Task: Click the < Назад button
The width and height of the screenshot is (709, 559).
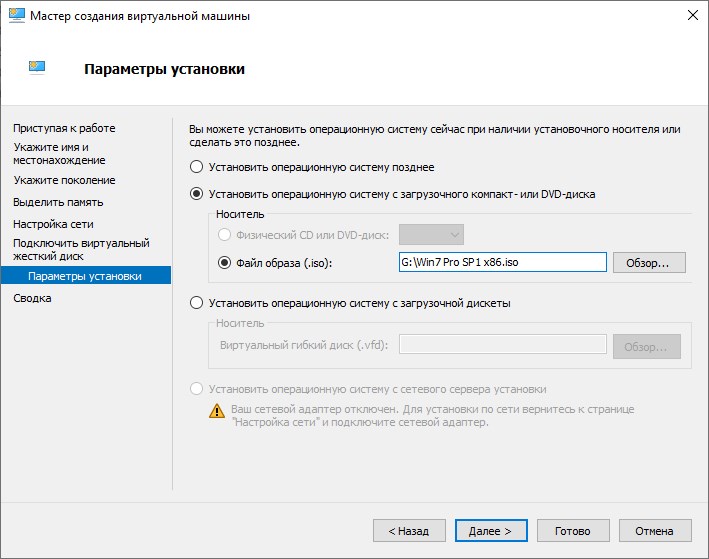Action: [x=409, y=531]
